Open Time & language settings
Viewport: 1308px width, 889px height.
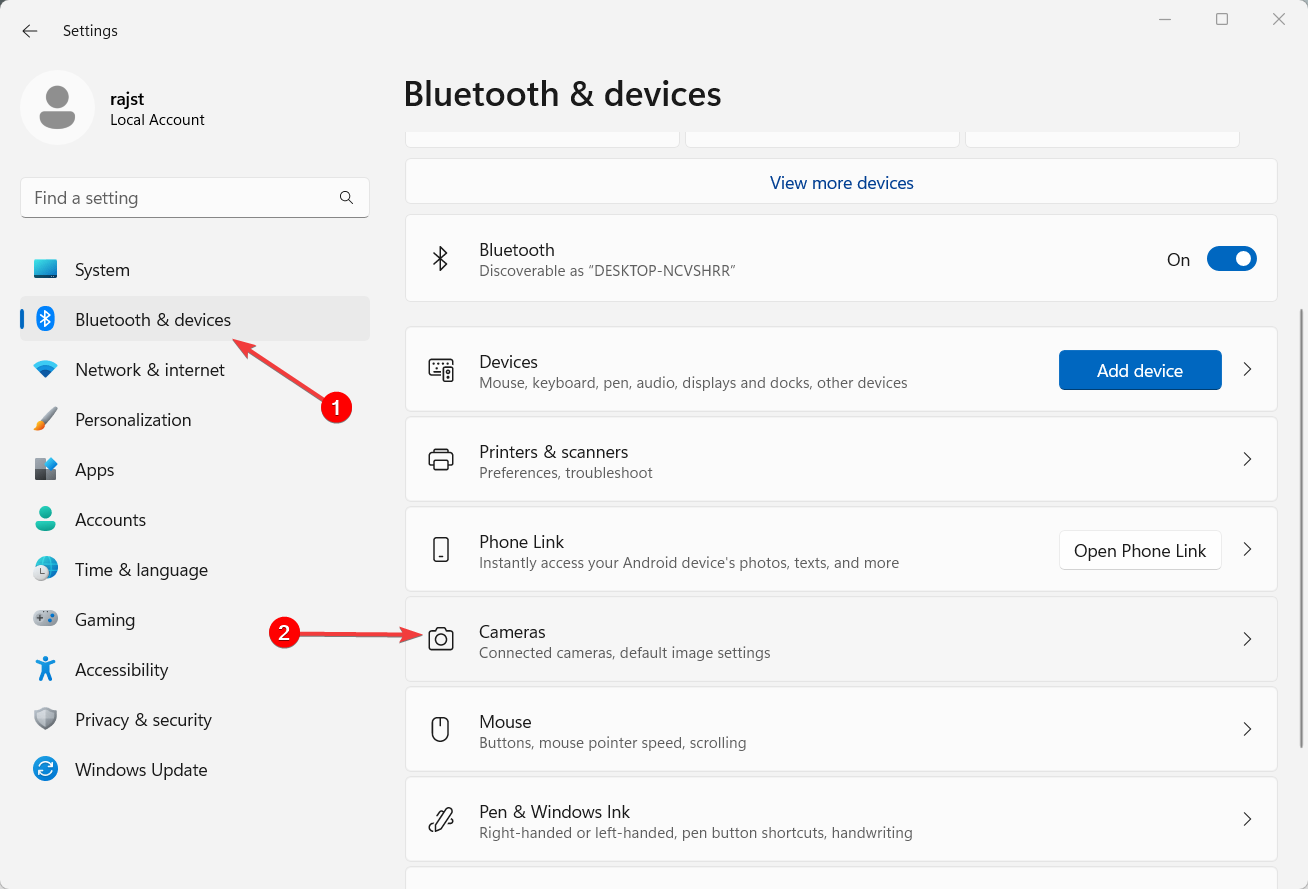tap(195, 569)
